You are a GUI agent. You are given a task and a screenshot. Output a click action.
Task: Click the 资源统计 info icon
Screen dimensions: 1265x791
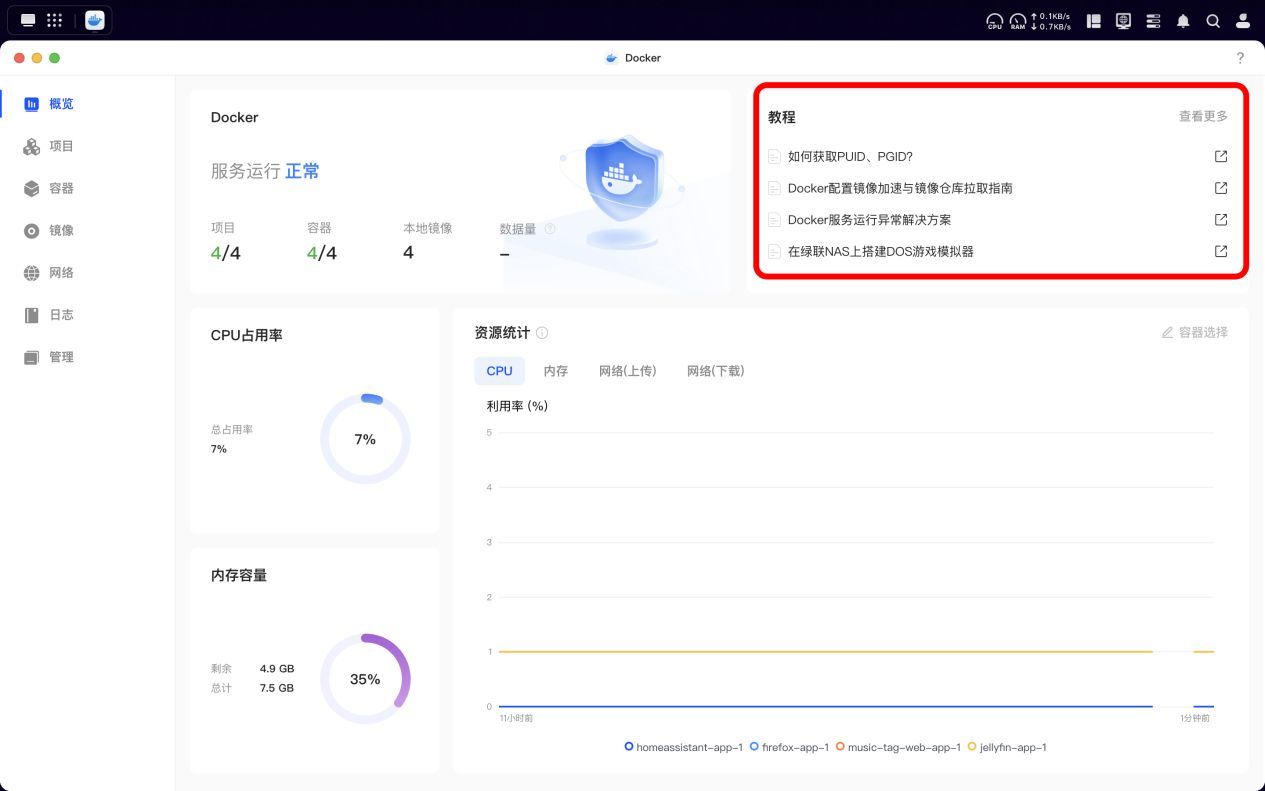[x=542, y=333]
